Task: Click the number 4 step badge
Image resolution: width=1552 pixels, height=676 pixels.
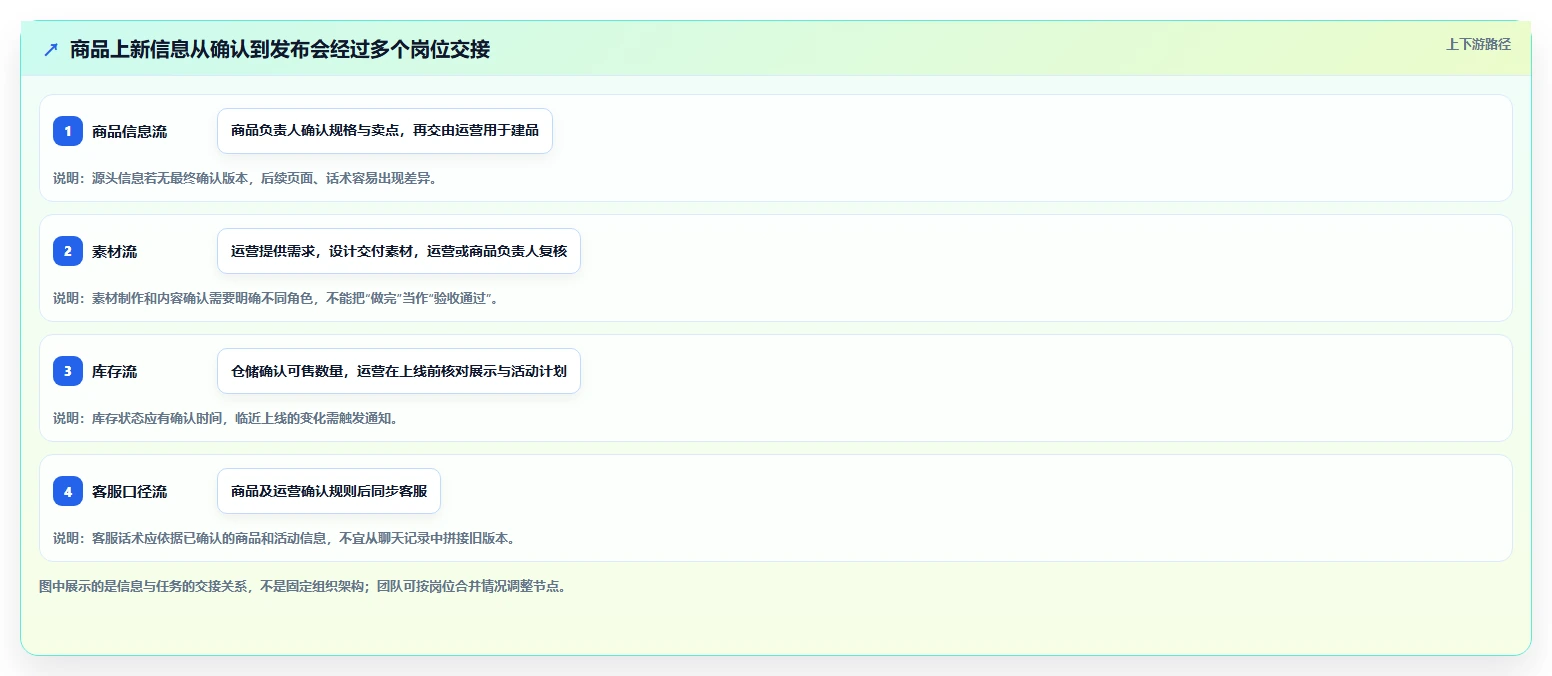Action: click(68, 491)
